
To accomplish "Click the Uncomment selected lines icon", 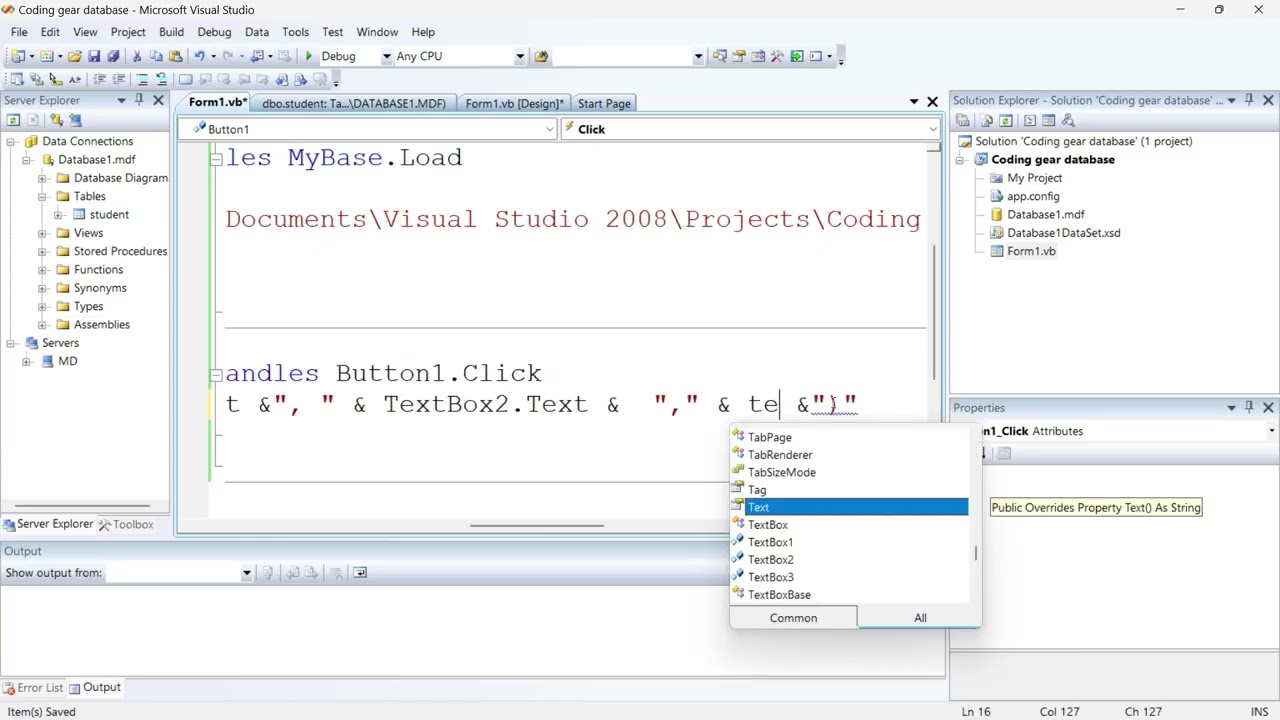I will (161, 79).
